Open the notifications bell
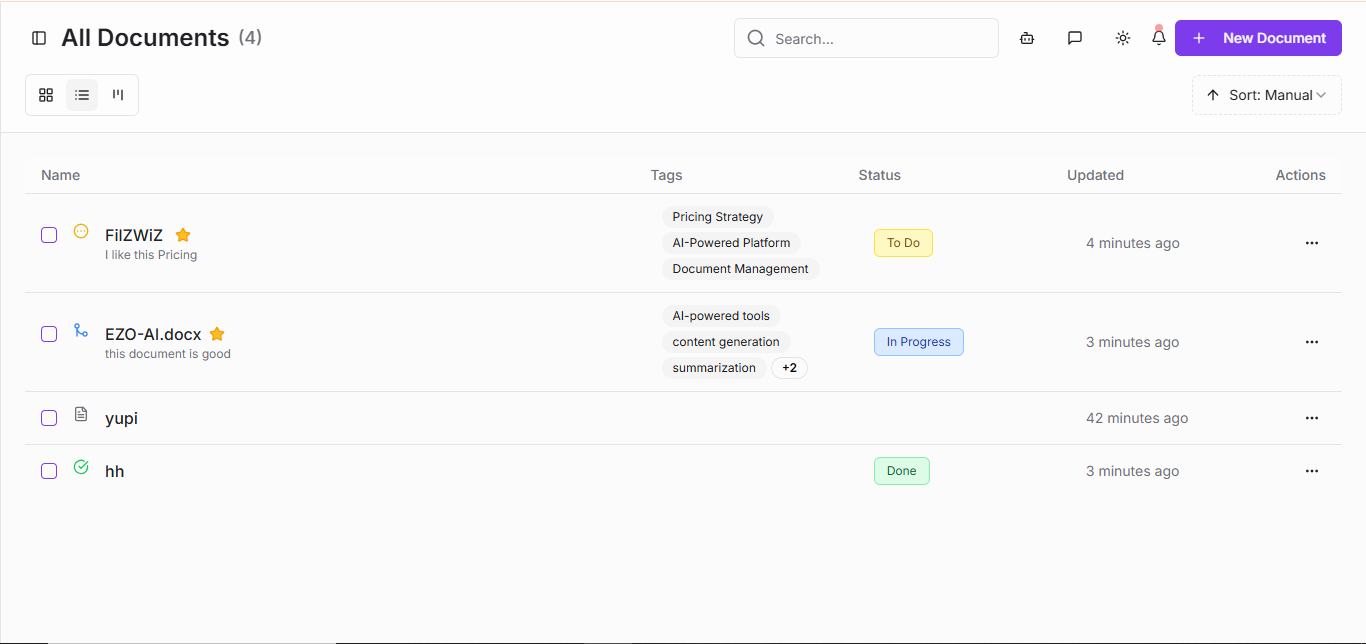 point(1159,38)
